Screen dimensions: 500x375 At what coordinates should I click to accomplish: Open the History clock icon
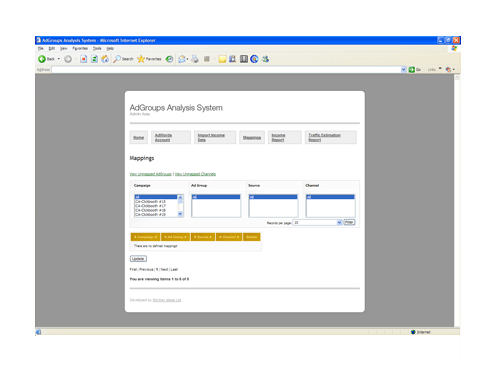(169, 59)
